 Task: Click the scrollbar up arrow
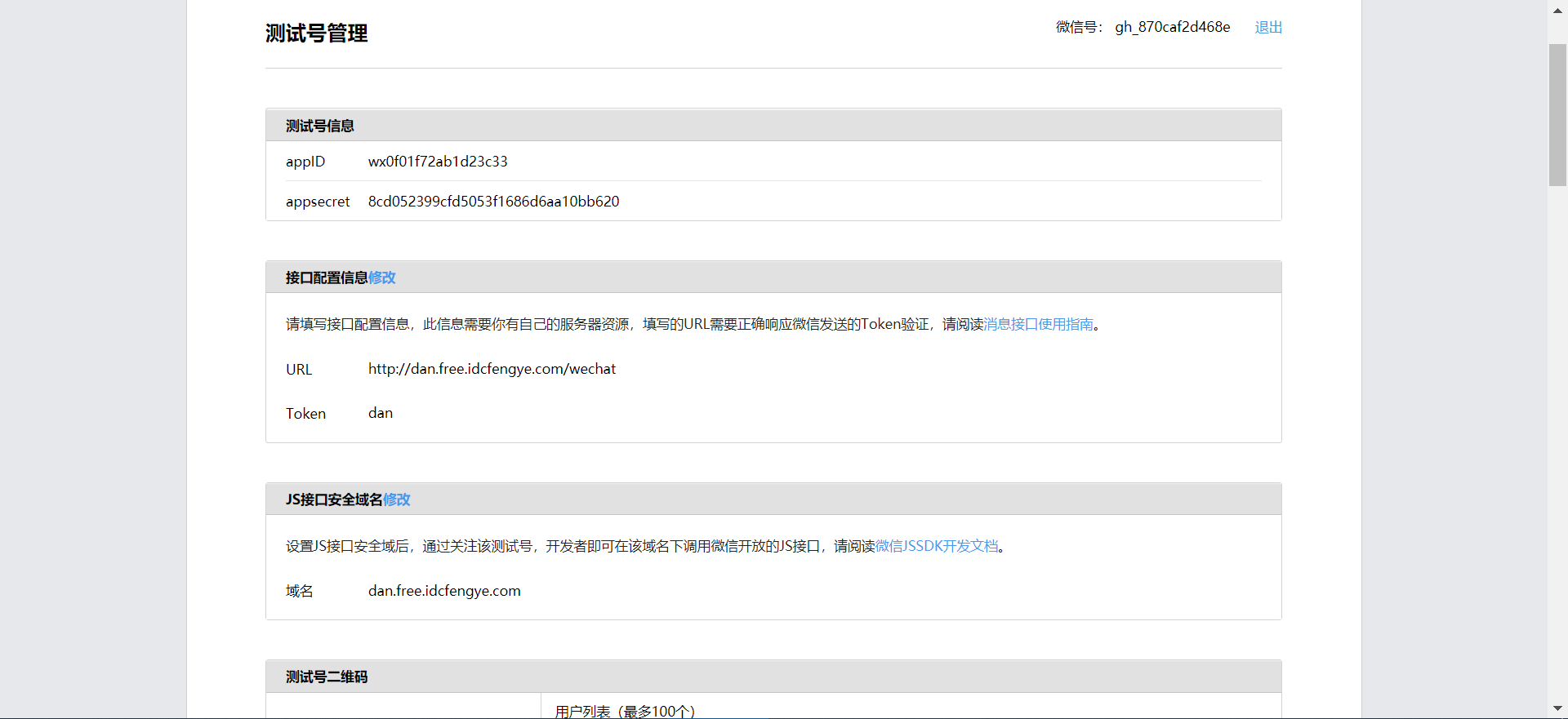coord(1557,10)
